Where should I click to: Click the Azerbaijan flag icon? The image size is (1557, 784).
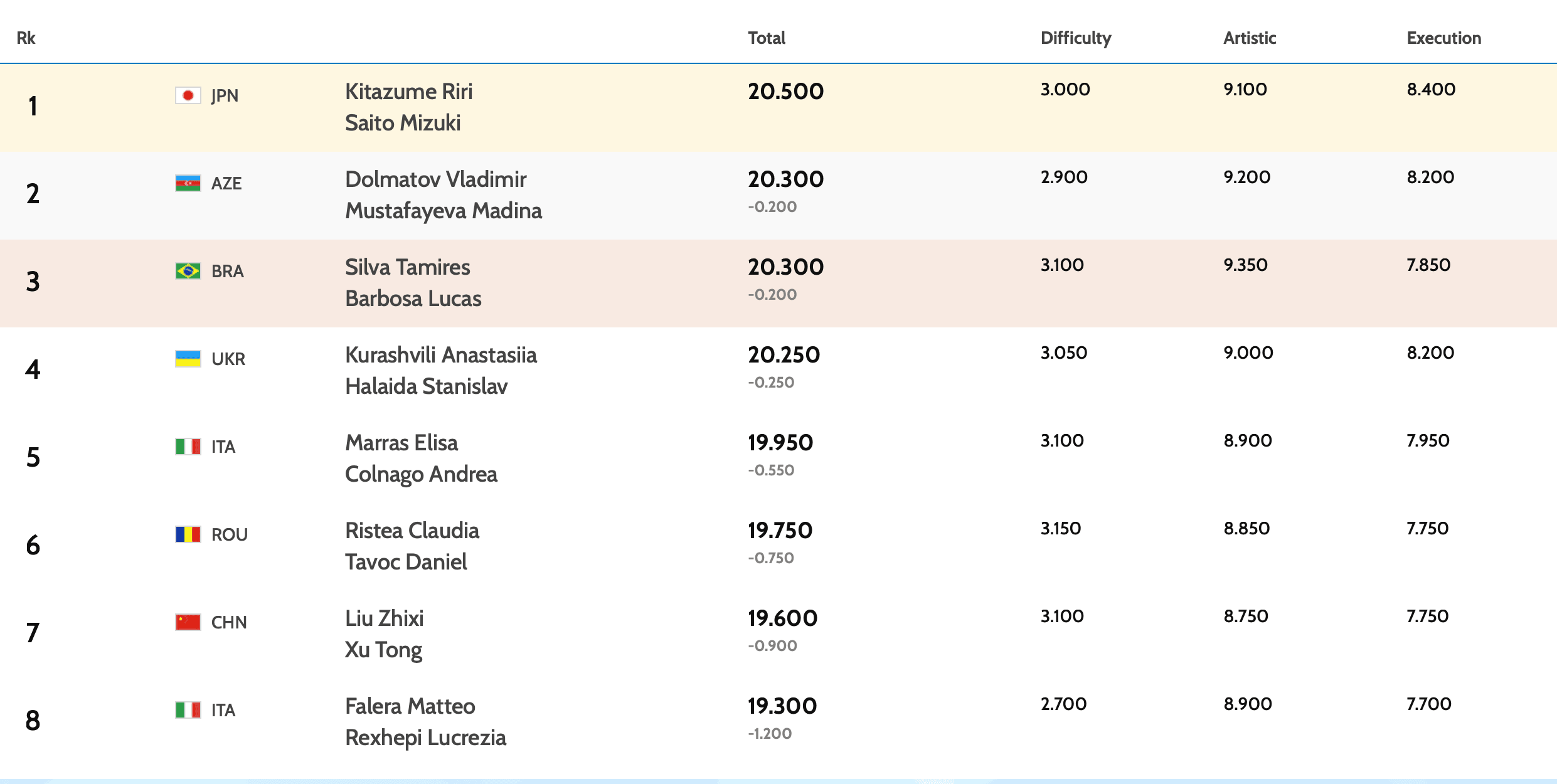[188, 183]
